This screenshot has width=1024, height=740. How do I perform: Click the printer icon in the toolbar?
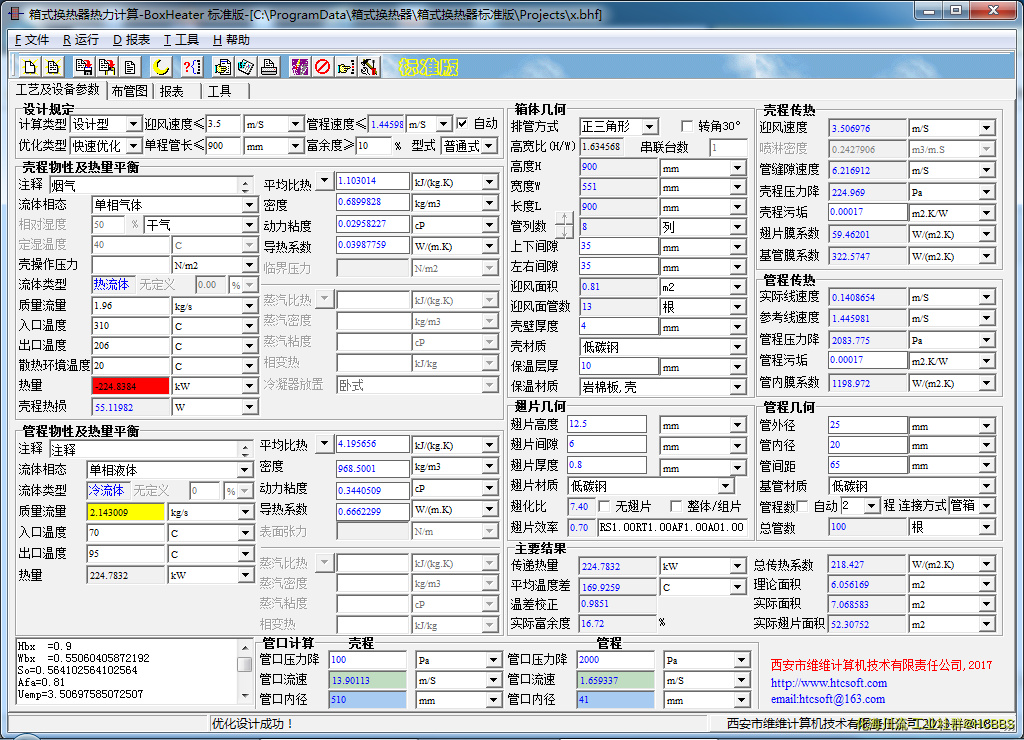pos(269,67)
